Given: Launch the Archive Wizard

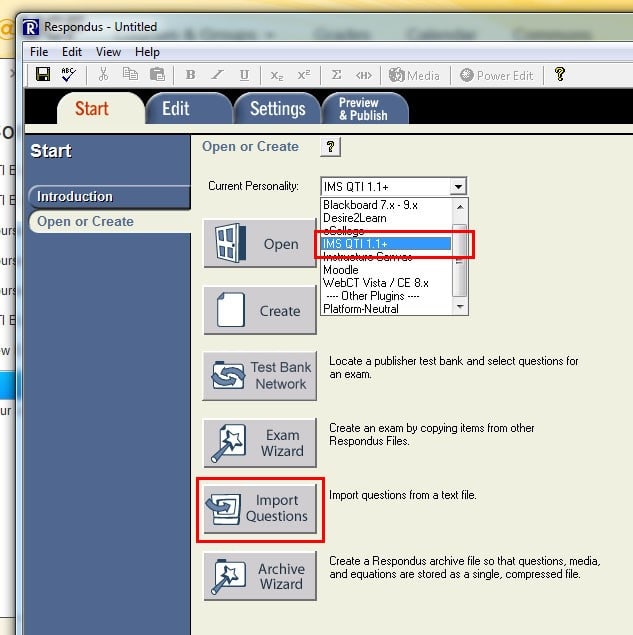Looking at the screenshot, I should pos(260,576).
